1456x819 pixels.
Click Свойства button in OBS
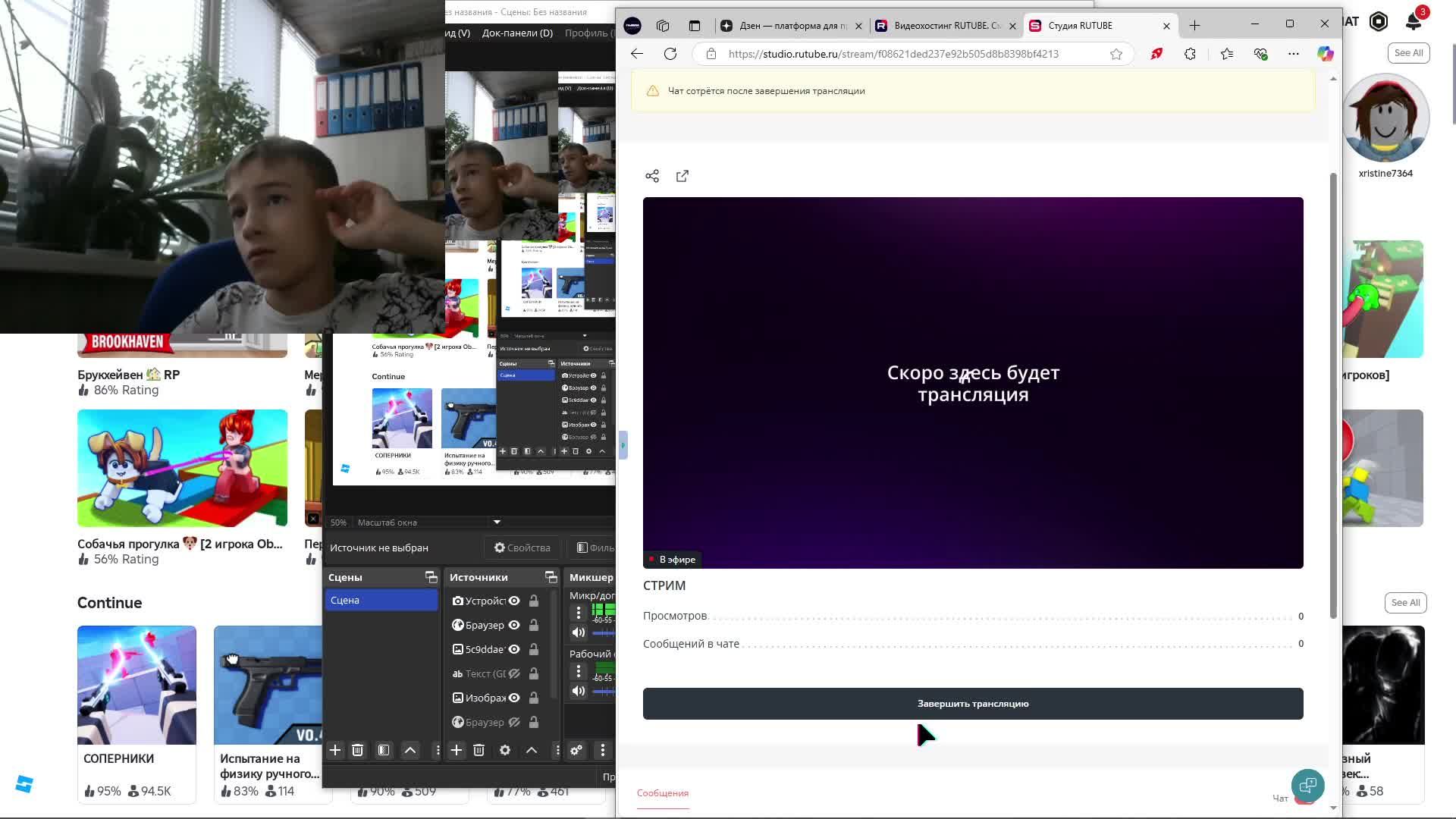(522, 548)
